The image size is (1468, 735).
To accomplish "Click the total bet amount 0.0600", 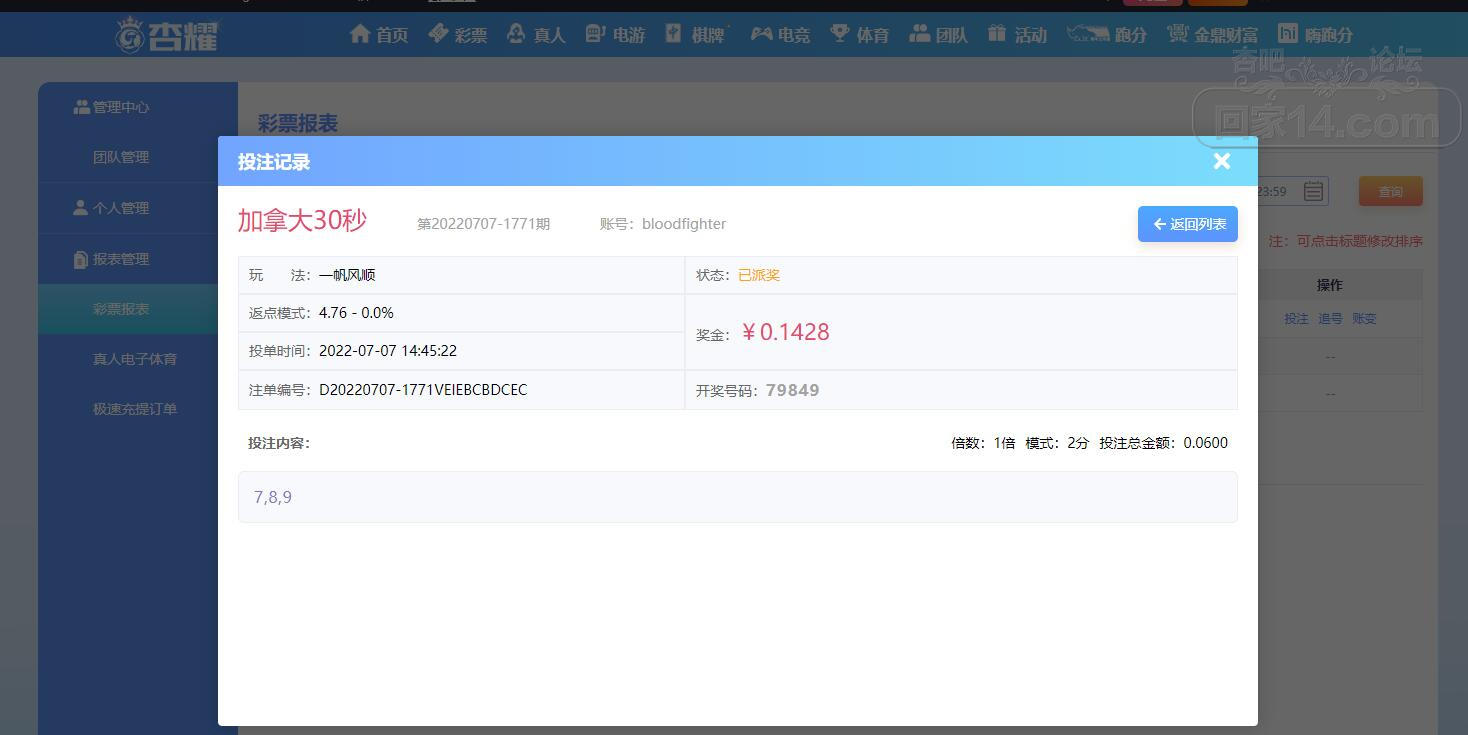I will point(1205,443).
